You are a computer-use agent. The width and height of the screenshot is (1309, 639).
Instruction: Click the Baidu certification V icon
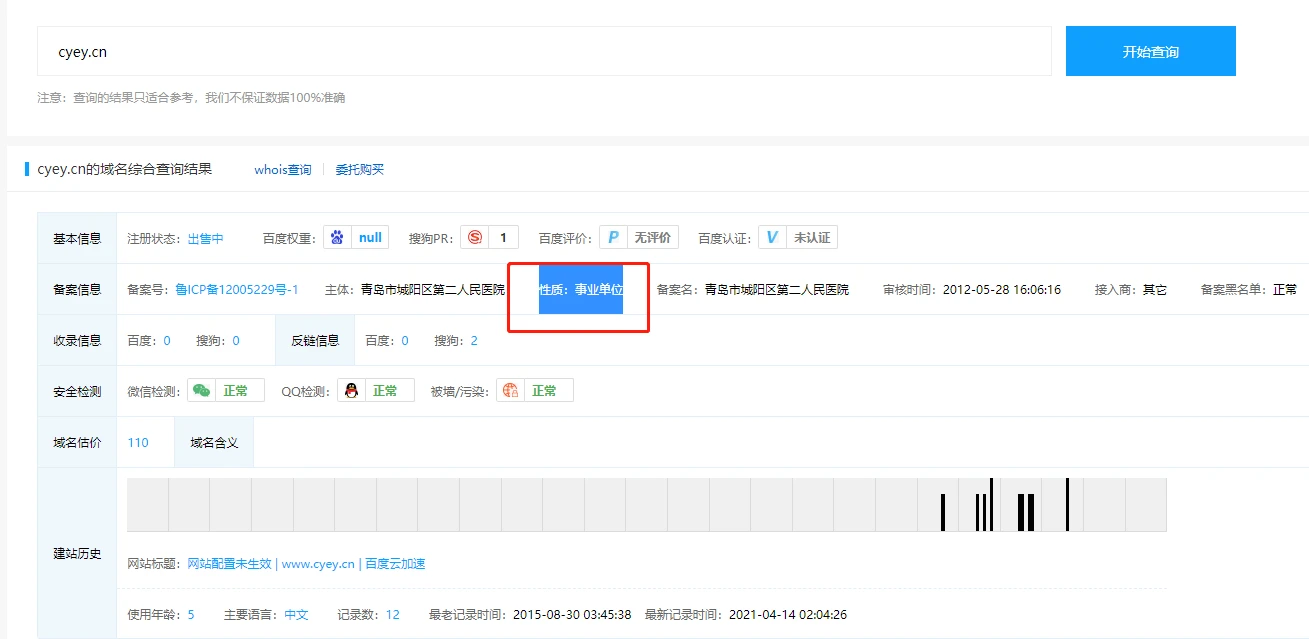(771, 238)
